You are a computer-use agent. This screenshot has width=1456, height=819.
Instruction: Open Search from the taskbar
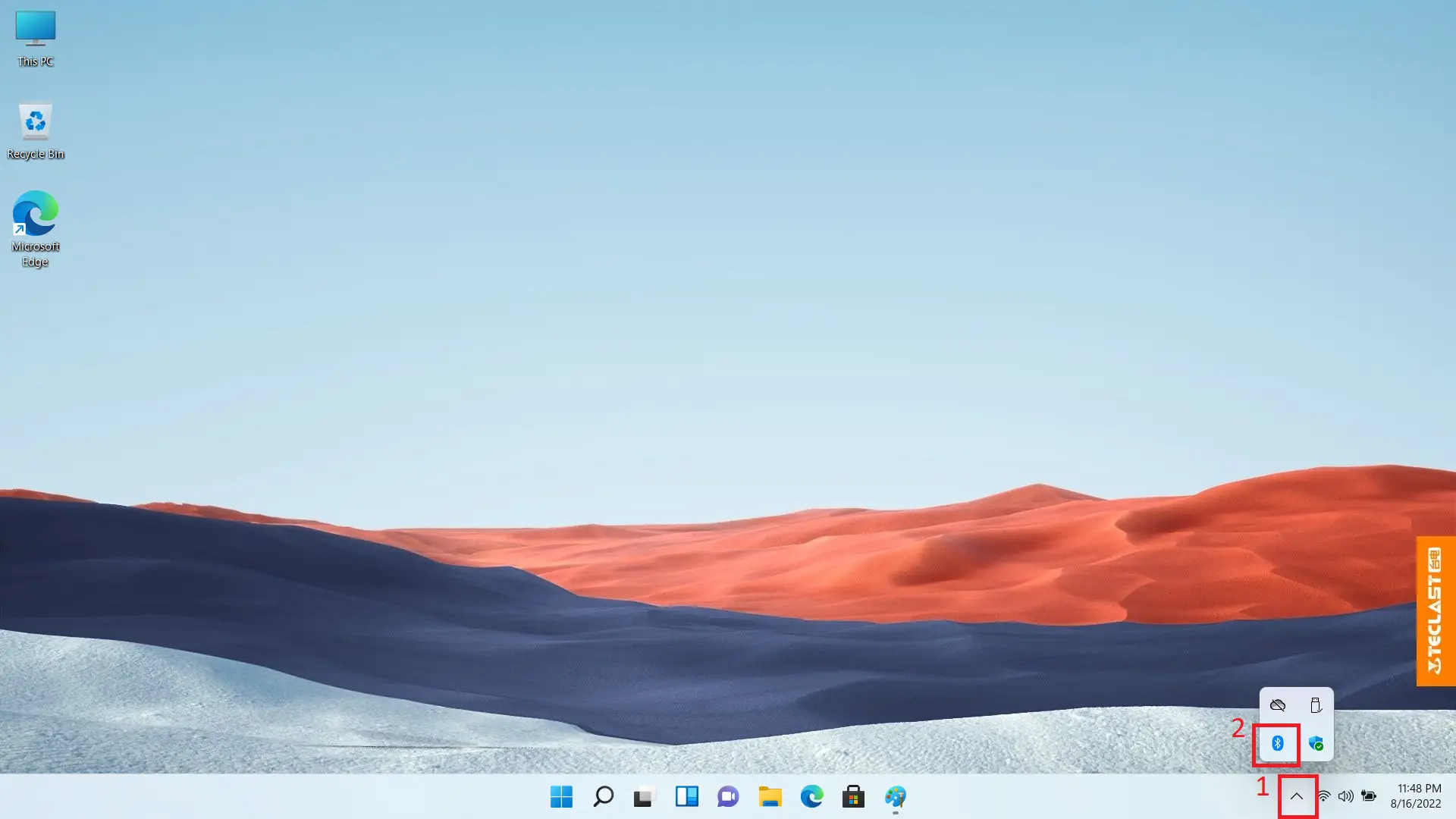603,797
